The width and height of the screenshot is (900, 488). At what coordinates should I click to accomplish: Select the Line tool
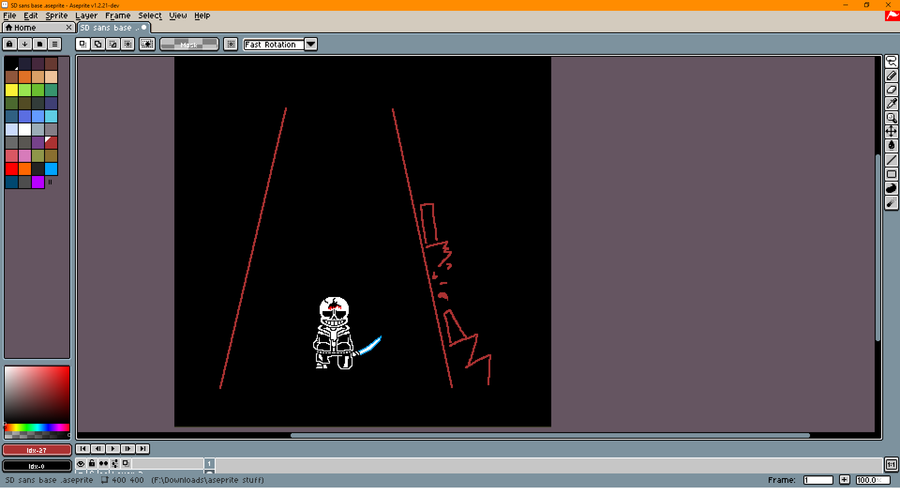point(891,160)
